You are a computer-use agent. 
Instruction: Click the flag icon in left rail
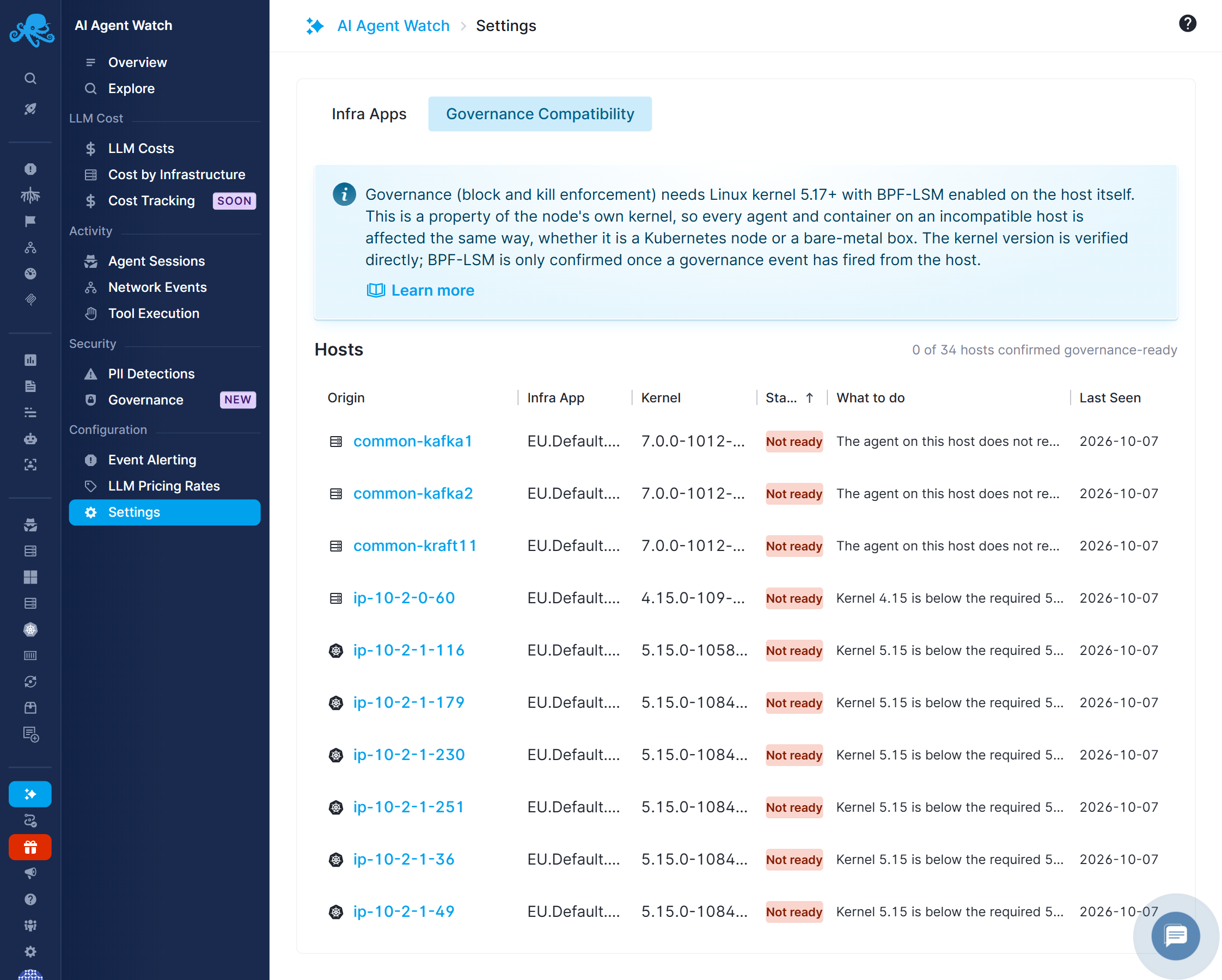30,221
